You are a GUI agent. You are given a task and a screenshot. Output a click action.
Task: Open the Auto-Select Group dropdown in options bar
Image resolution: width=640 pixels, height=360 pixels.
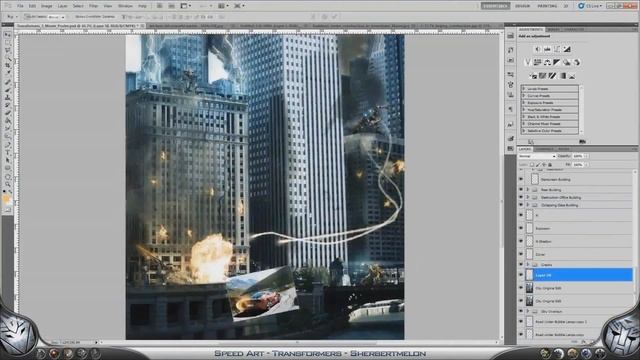(56, 17)
